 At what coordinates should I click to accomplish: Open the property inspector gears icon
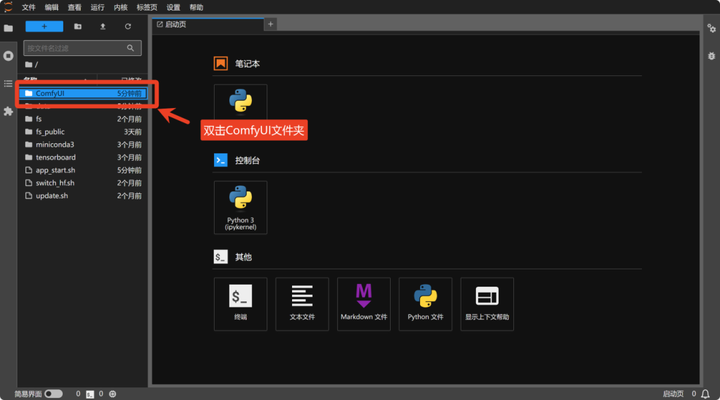(x=711, y=28)
